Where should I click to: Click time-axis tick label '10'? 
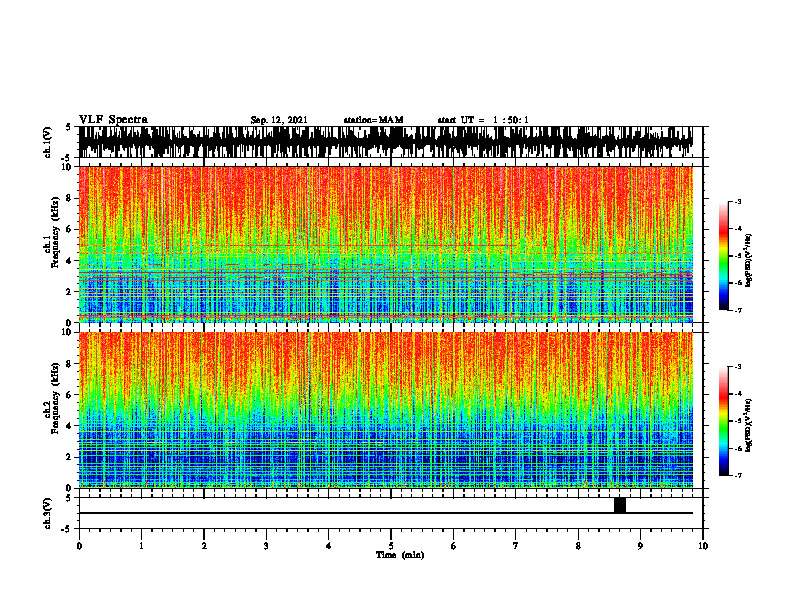(703, 546)
